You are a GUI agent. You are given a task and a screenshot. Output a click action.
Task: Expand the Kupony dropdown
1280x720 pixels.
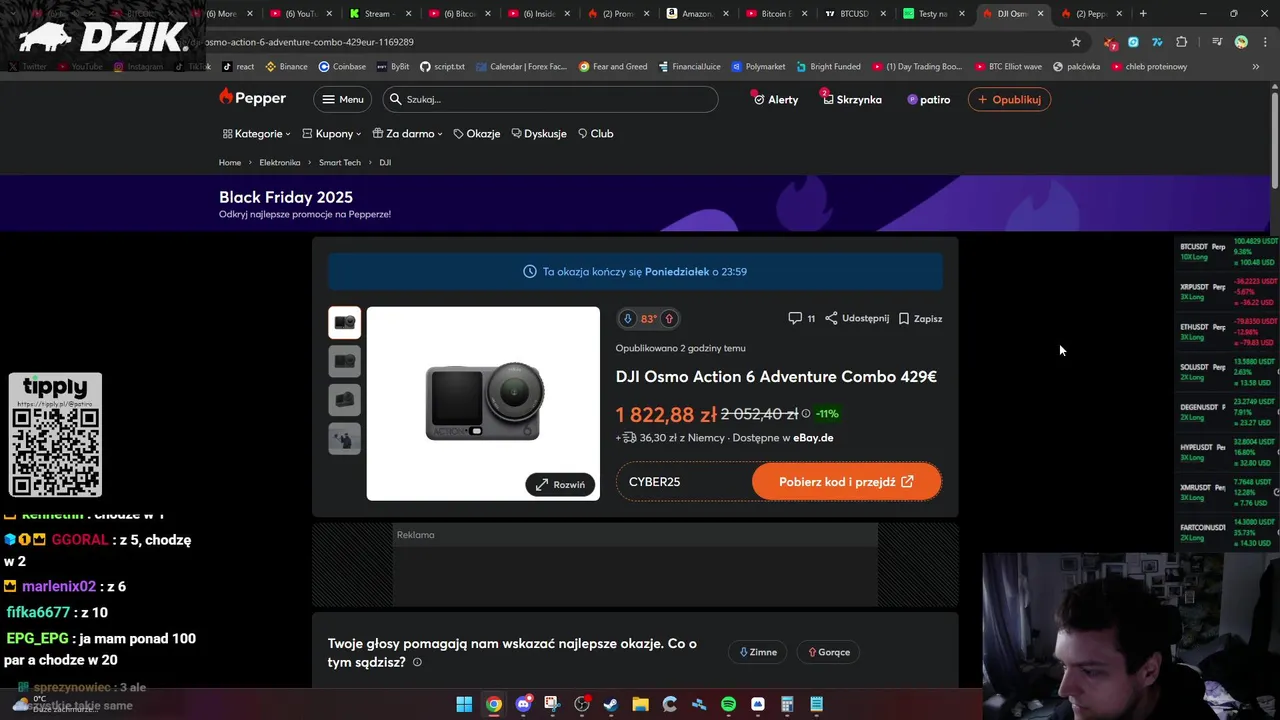[x=333, y=133]
